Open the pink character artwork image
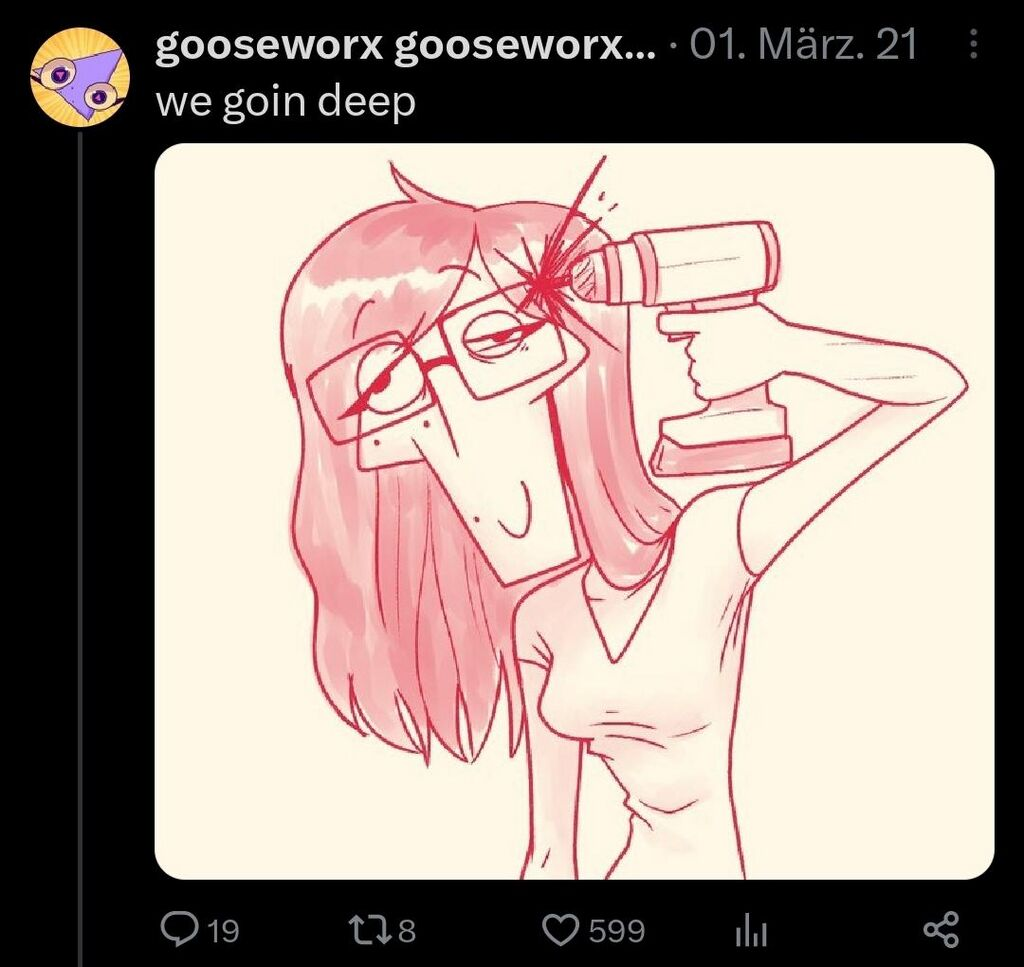The width and height of the screenshot is (1024, 967). click(x=574, y=511)
